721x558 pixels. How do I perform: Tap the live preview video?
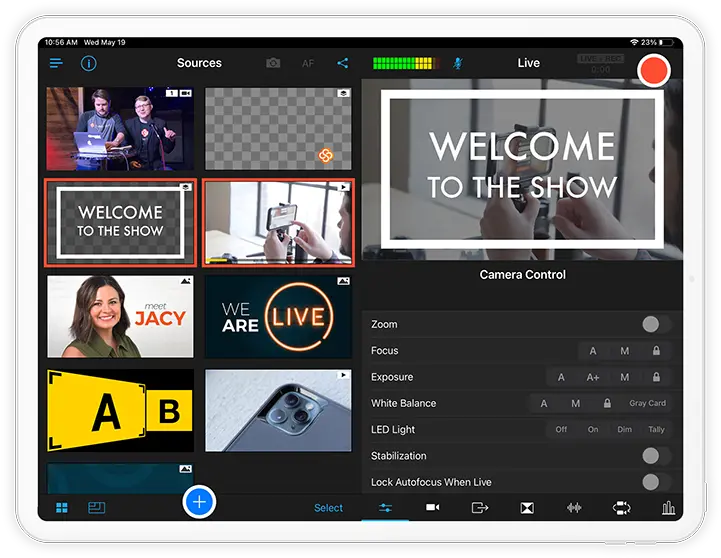522,170
